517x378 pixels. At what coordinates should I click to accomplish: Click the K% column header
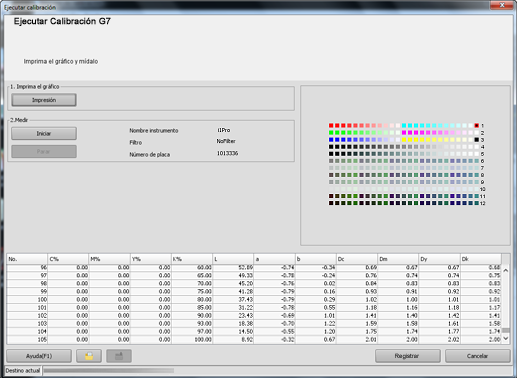192,259
